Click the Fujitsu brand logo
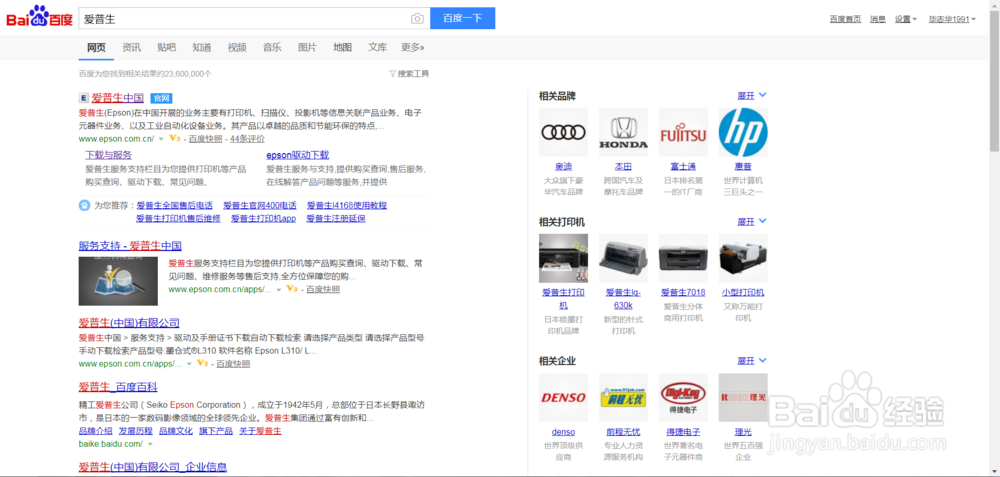1000x477 pixels. pos(683,132)
